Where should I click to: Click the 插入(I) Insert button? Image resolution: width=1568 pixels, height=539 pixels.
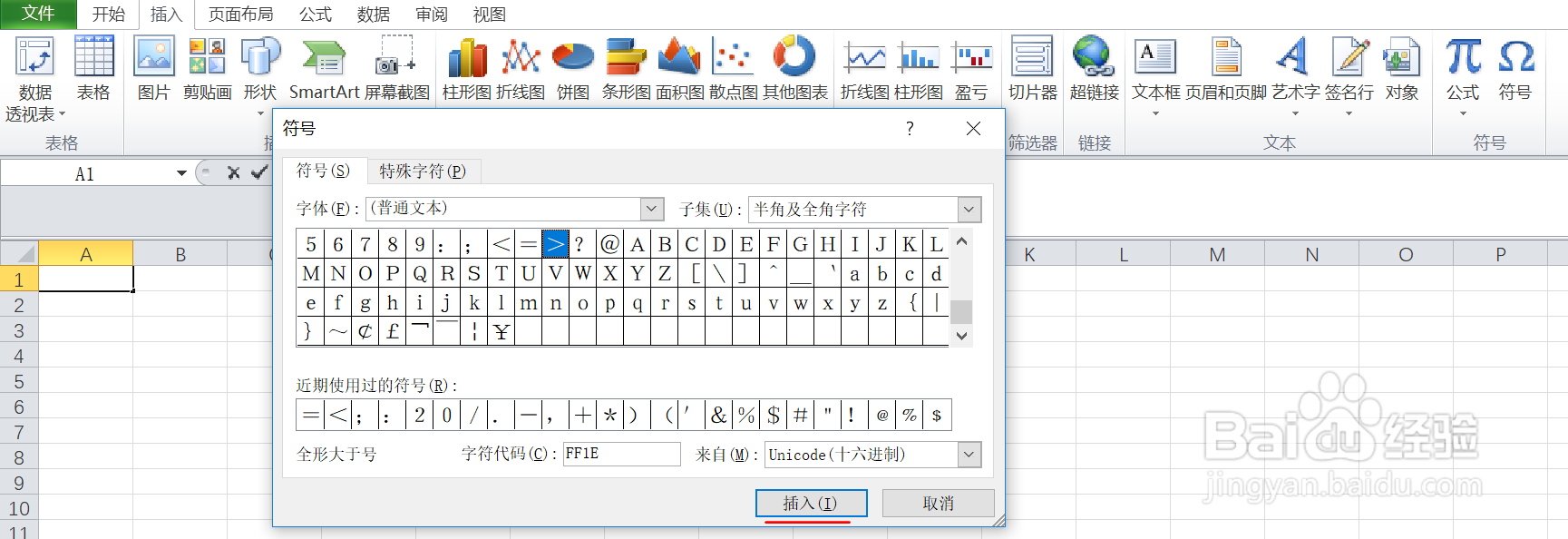click(x=811, y=504)
